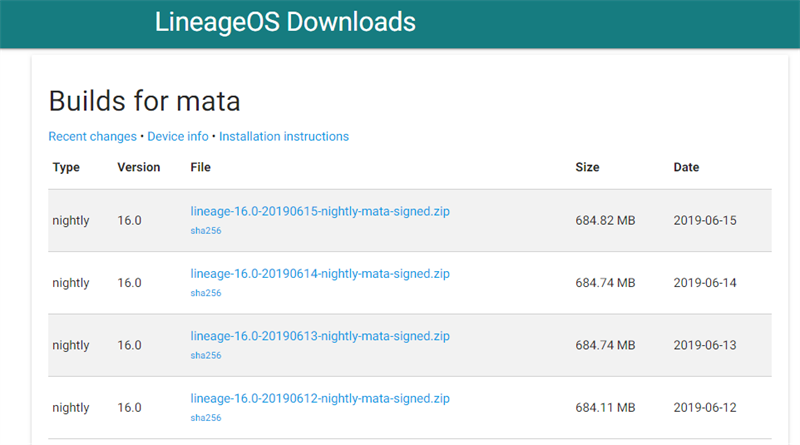
Task: Select the 684.11 MB size cell
Action: [605, 407]
